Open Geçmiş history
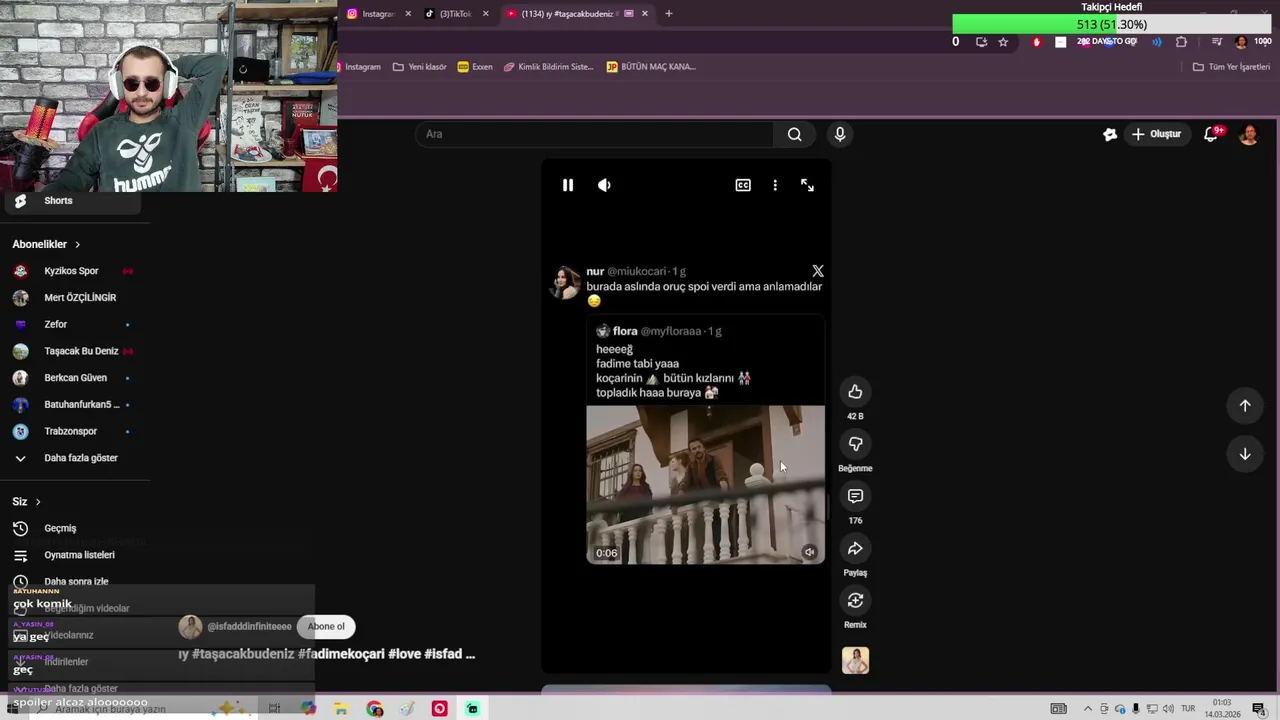 coord(72,528)
